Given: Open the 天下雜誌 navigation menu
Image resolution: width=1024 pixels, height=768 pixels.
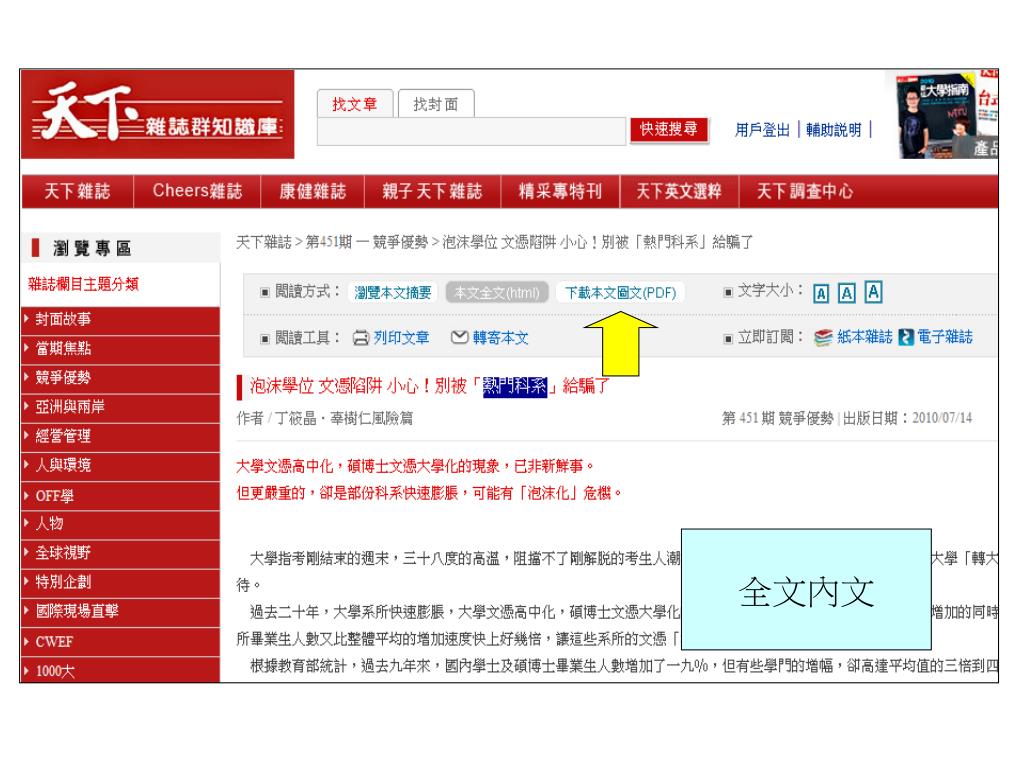Looking at the screenshot, I should [77, 191].
